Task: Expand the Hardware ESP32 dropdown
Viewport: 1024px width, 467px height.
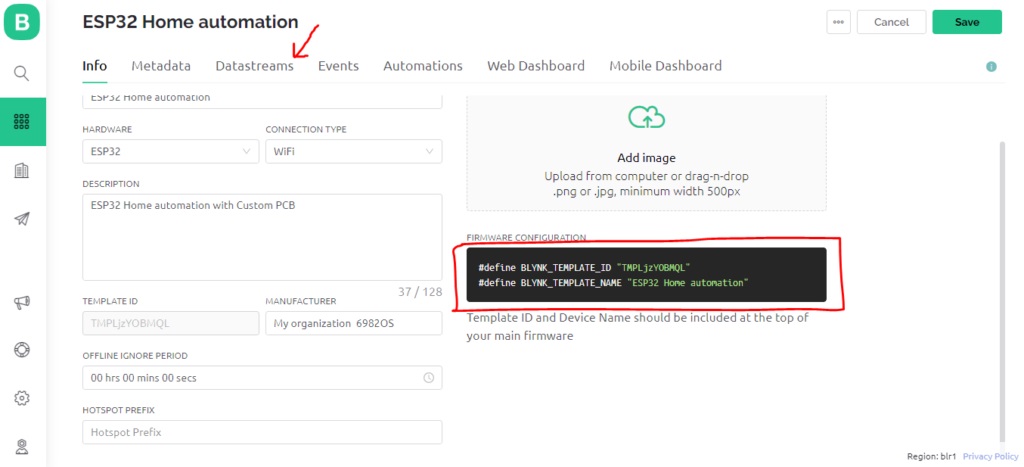Action: point(170,152)
